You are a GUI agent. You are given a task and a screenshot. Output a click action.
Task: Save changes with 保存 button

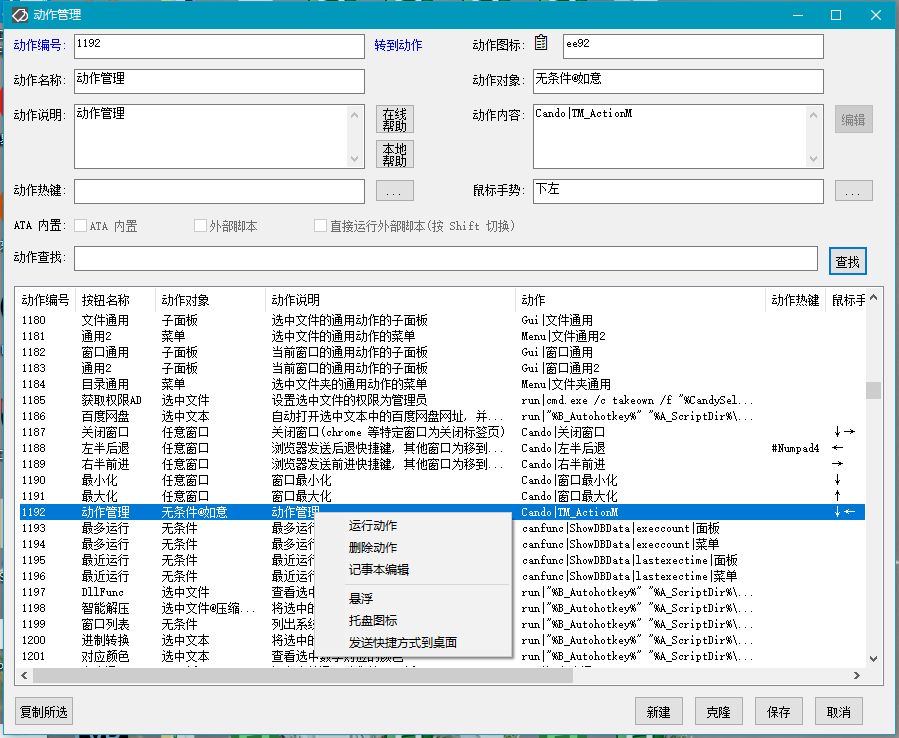pyautogui.click(x=779, y=712)
